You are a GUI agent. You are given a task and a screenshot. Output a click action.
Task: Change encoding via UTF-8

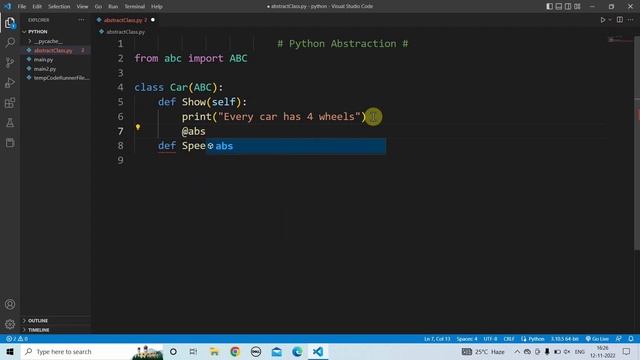coord(490,339)
